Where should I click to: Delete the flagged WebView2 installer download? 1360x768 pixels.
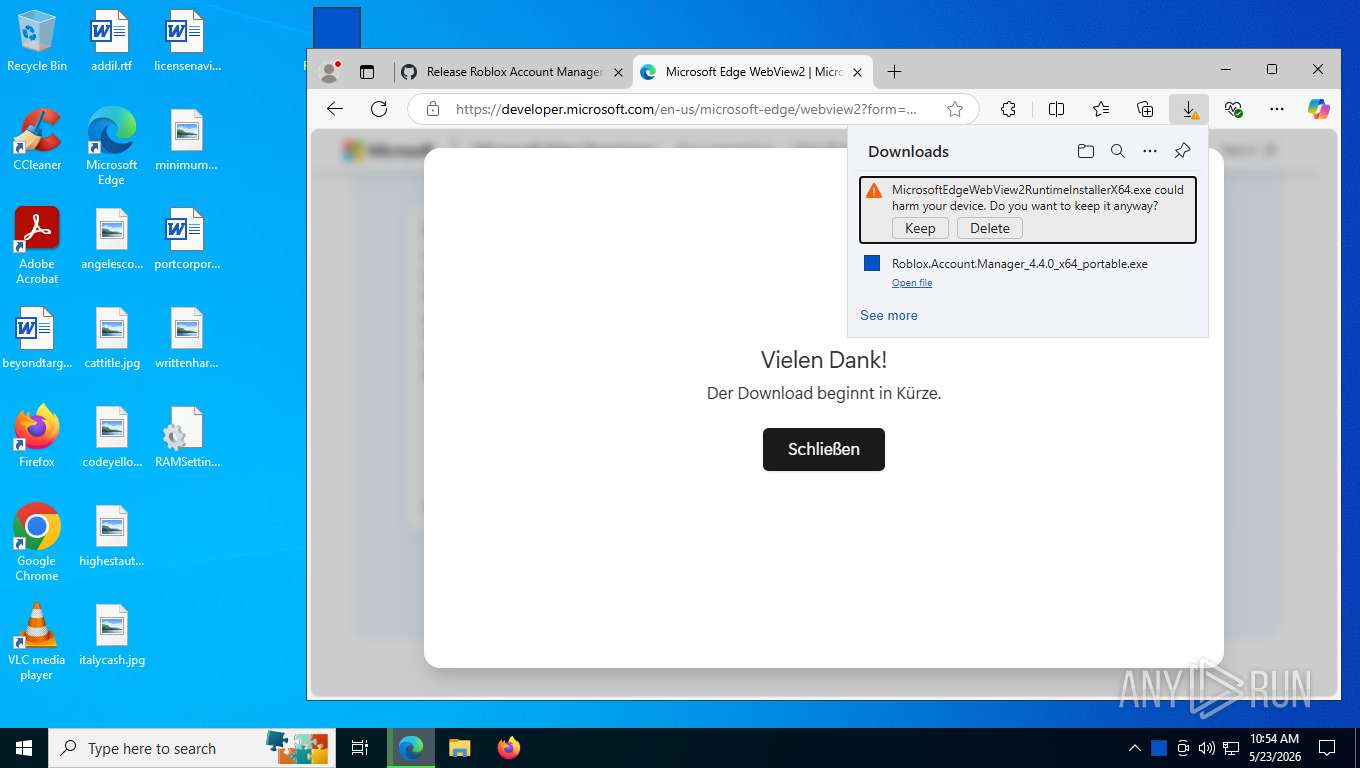(x=990, y=228)
